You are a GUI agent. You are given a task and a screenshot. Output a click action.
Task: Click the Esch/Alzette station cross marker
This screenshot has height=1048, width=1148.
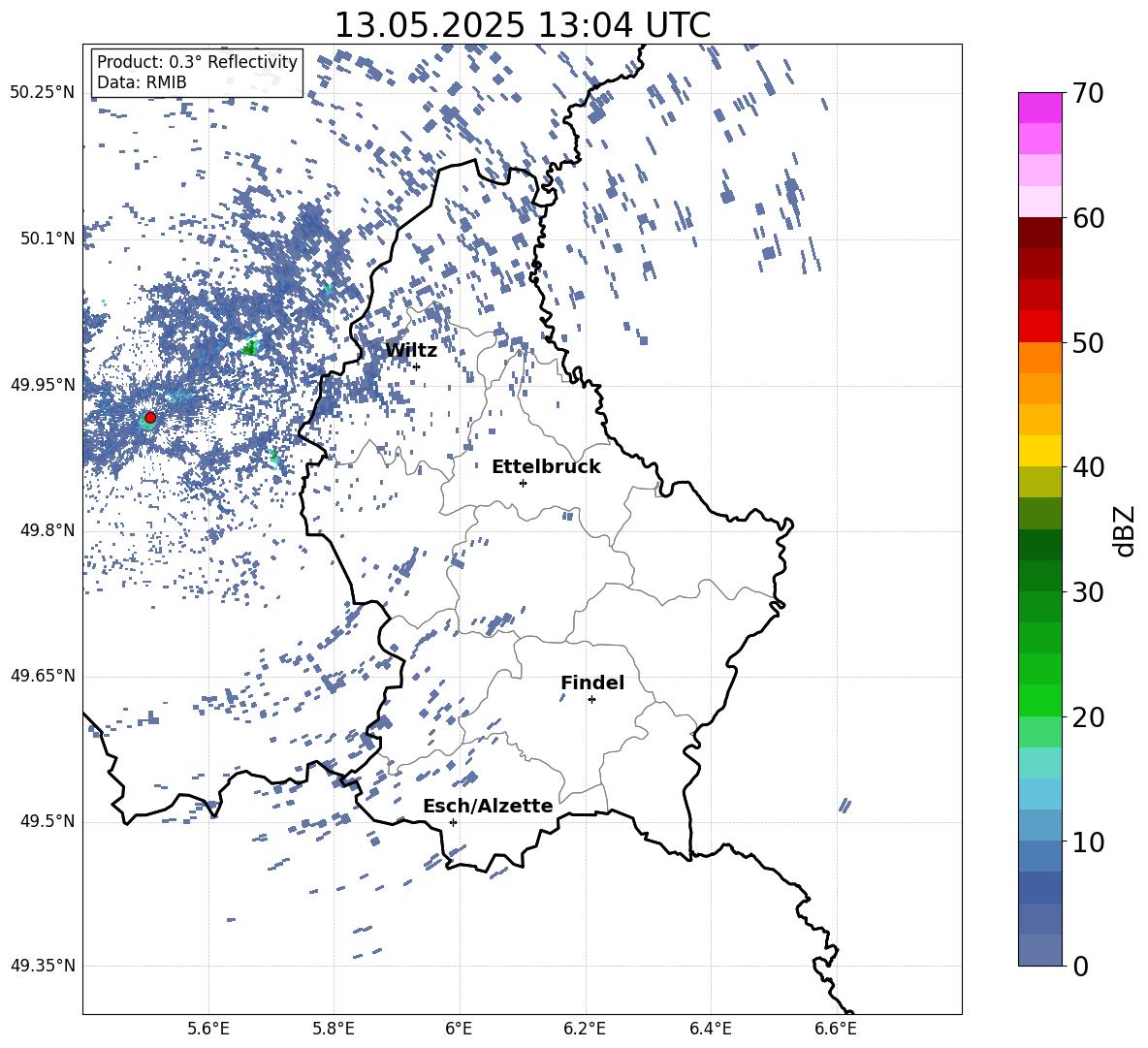tap(453, 822)
